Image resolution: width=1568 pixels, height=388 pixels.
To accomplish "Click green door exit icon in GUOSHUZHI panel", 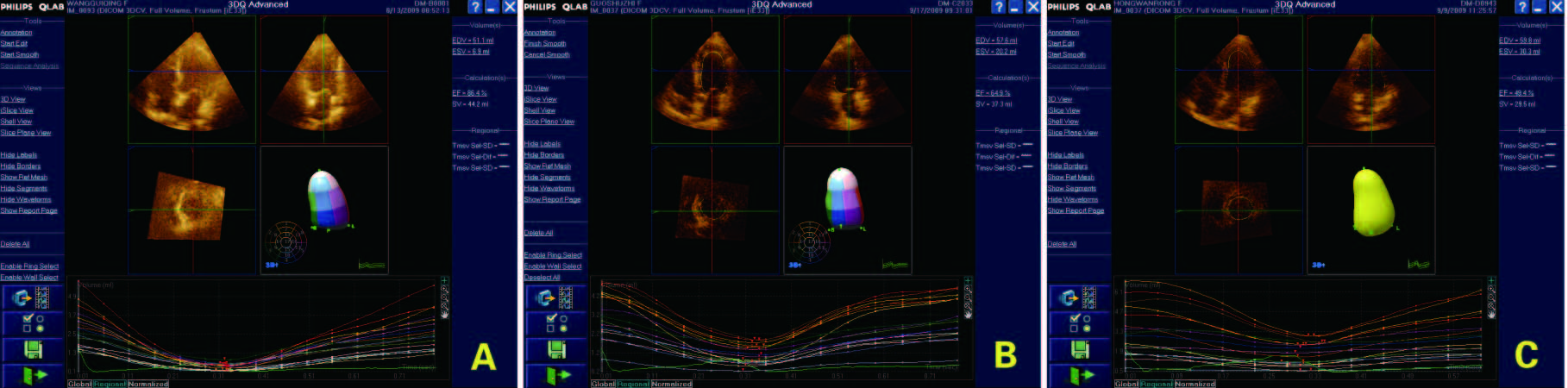I will click(555, 375).
